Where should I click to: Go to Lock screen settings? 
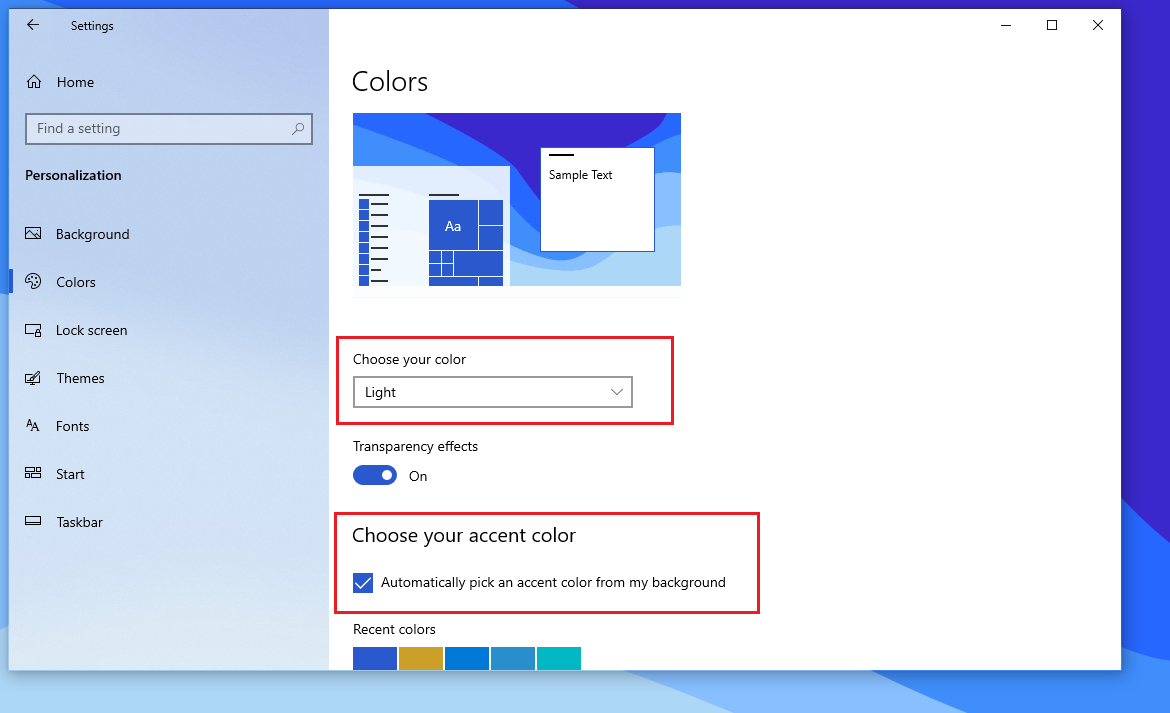pos(91,330)
